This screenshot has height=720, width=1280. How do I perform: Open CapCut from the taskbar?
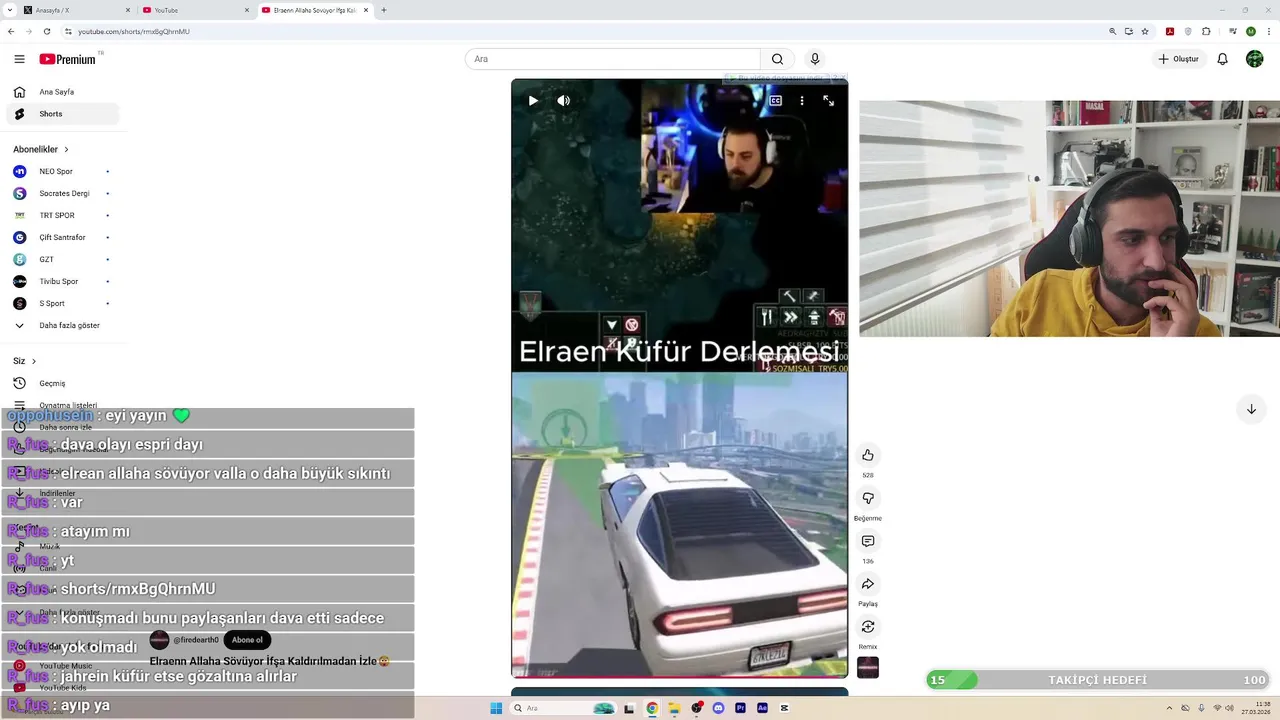[784, 708]
